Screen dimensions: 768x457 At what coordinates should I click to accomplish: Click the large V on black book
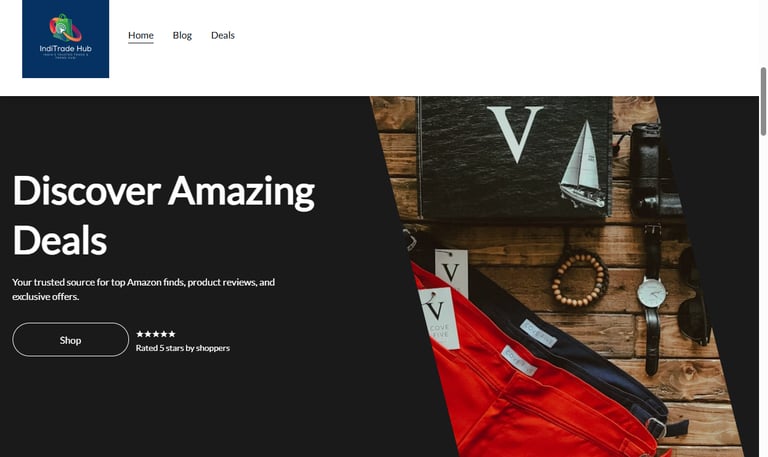(515, 134)
